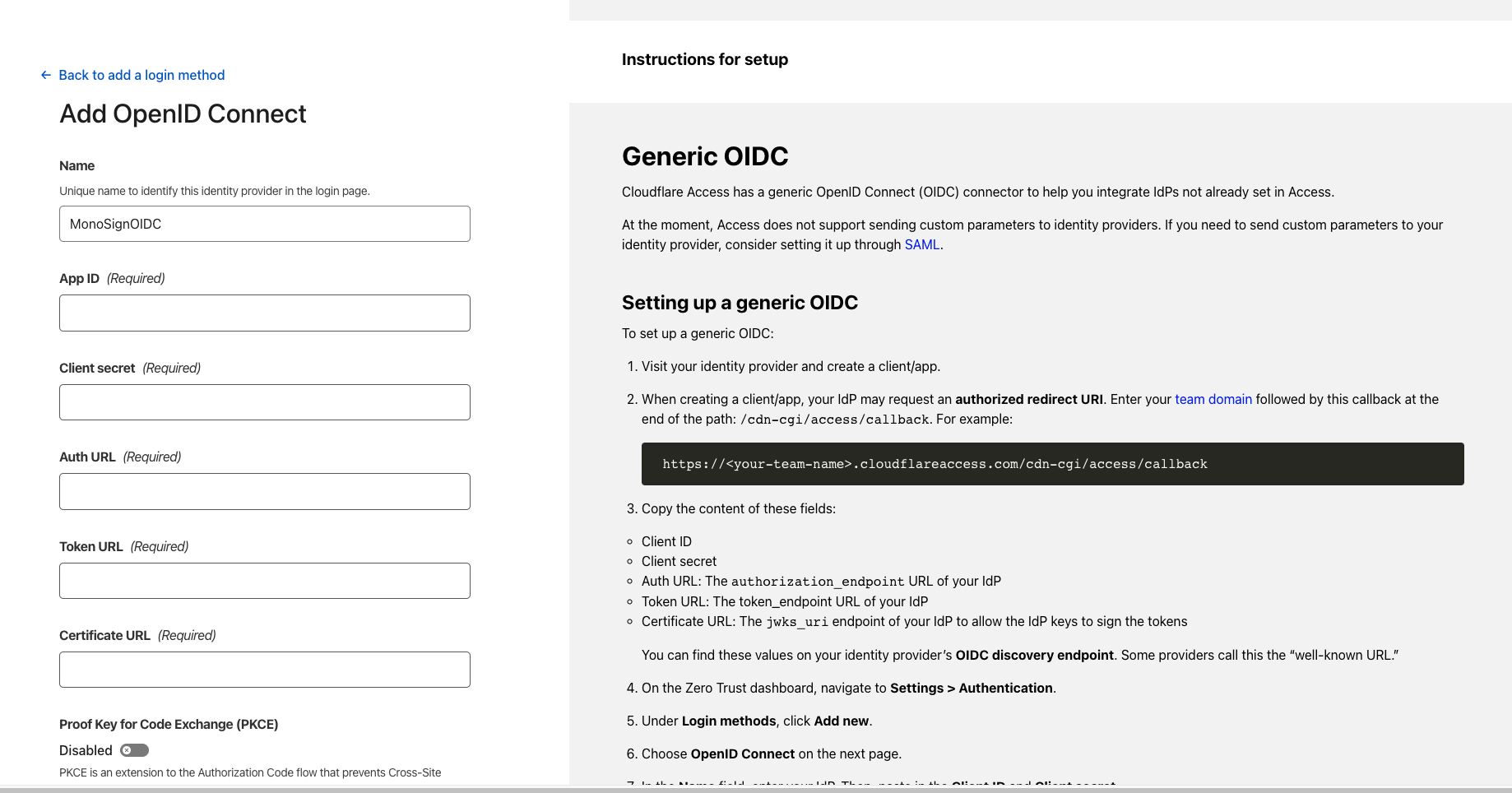1512x793 pixels.
Task: Click the 'Add OpenID Connect' page title
Action: tap(183, 114)
